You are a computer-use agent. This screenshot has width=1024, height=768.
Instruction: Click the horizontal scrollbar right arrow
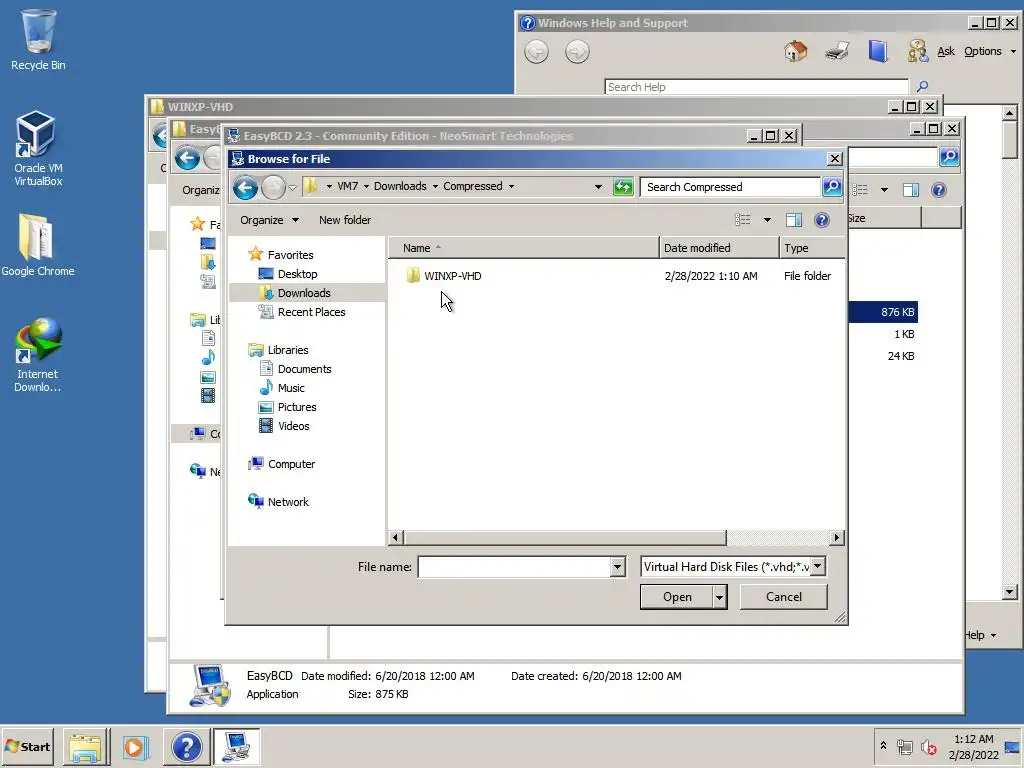(837, 537)
